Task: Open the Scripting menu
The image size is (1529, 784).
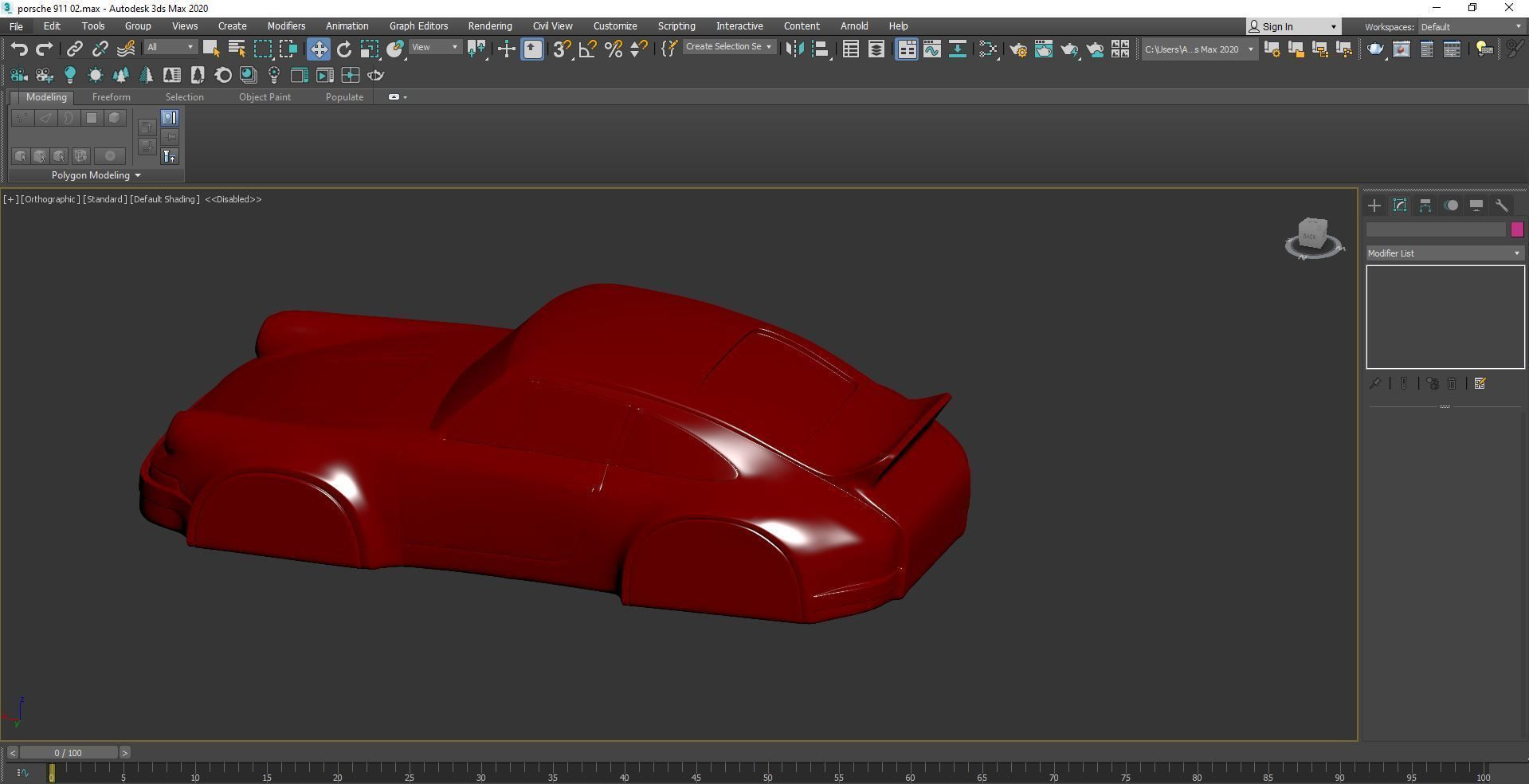Action: point(676,26)
